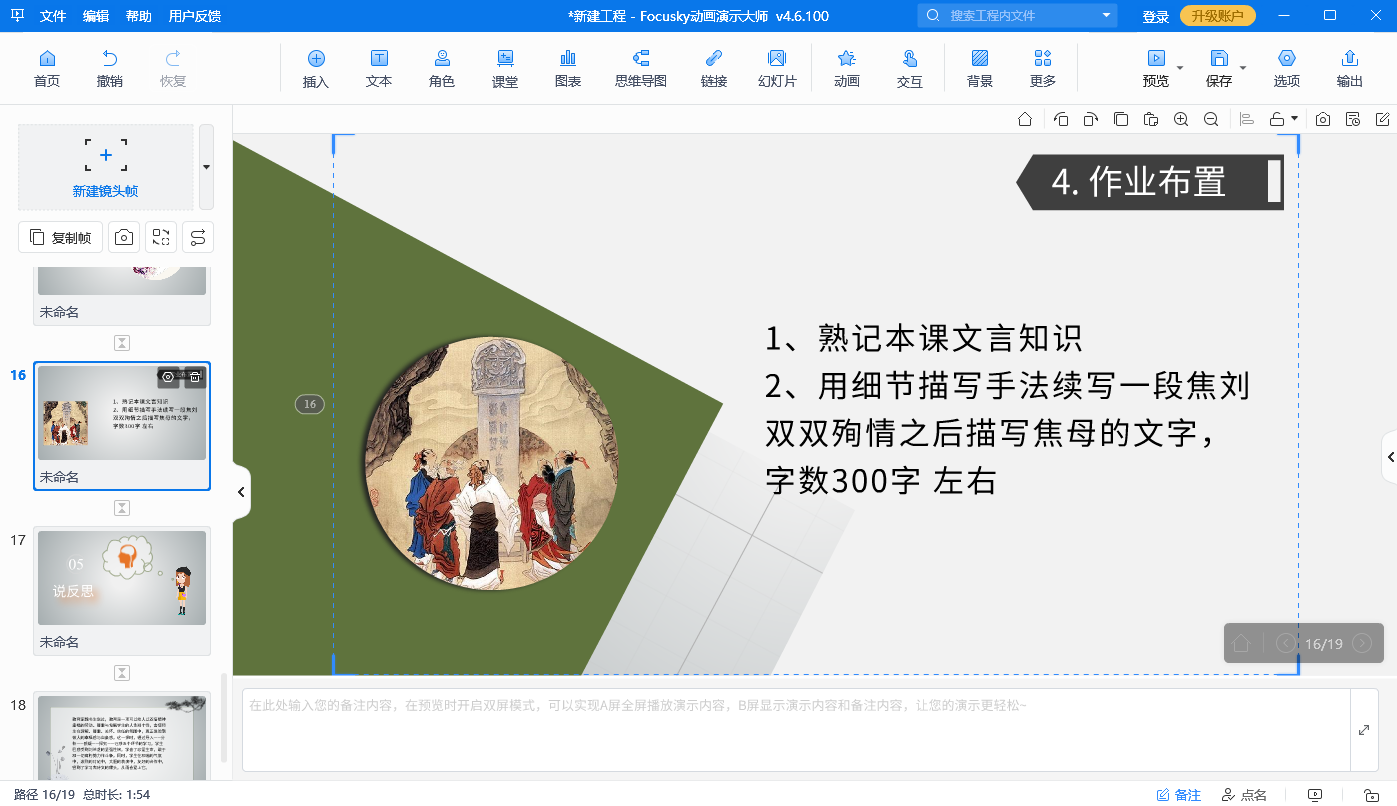Click the 升级账户 upgrade button
The width and height of the screenshot is (1397, 806).
coord(1218,16)
